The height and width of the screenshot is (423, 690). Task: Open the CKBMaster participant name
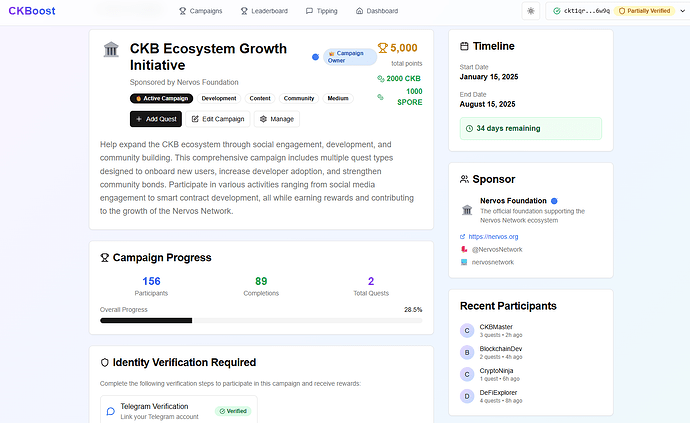(496, 327)
